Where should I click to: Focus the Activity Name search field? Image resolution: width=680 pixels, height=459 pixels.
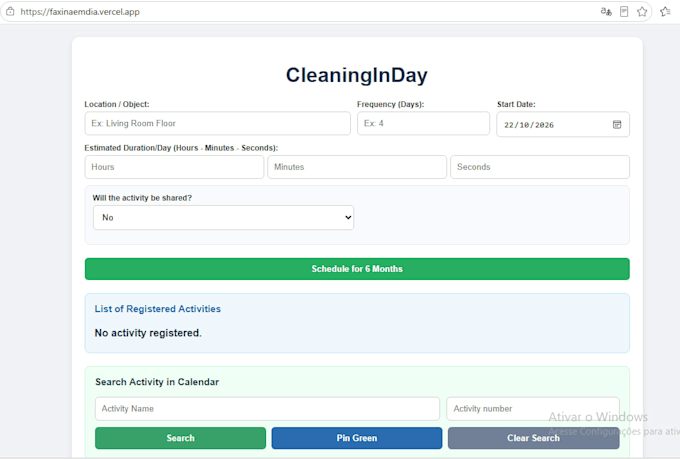[x=267, y=409]
